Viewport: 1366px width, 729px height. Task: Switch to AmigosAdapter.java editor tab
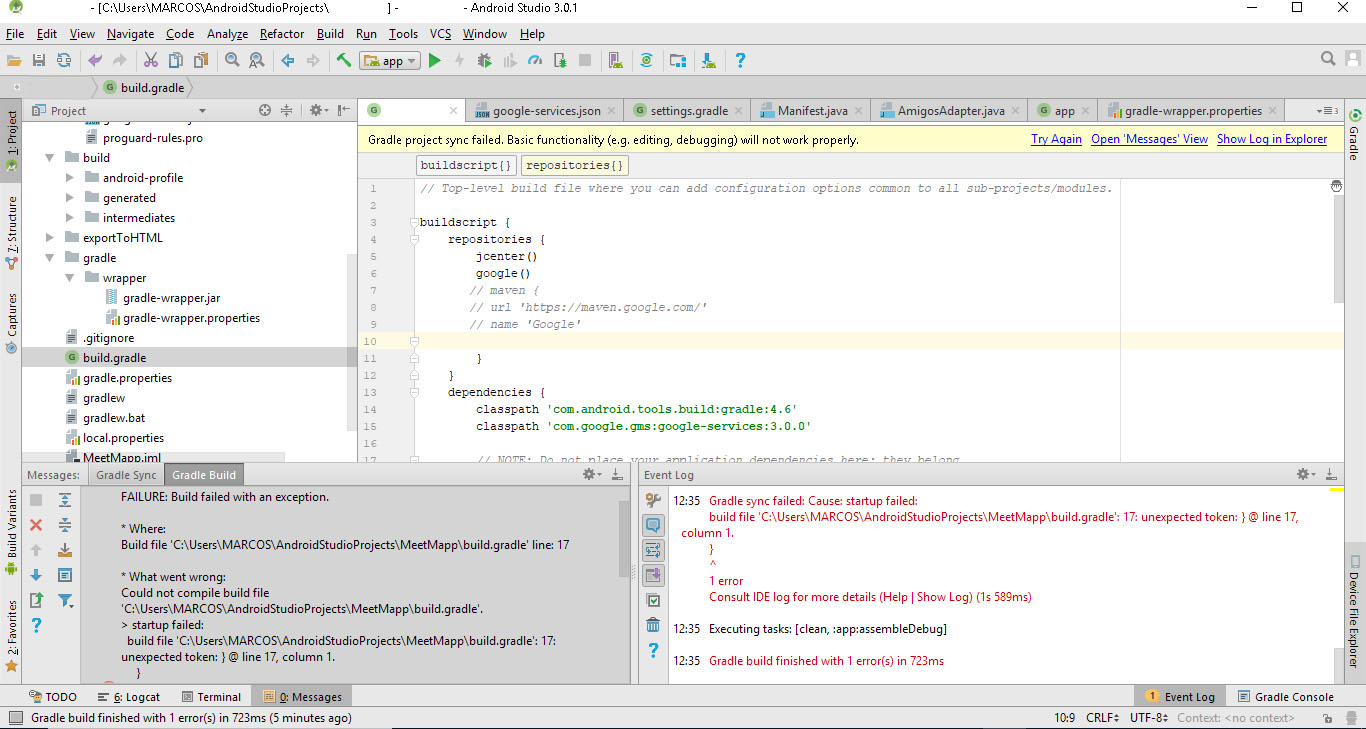click(x=950, y=111)
